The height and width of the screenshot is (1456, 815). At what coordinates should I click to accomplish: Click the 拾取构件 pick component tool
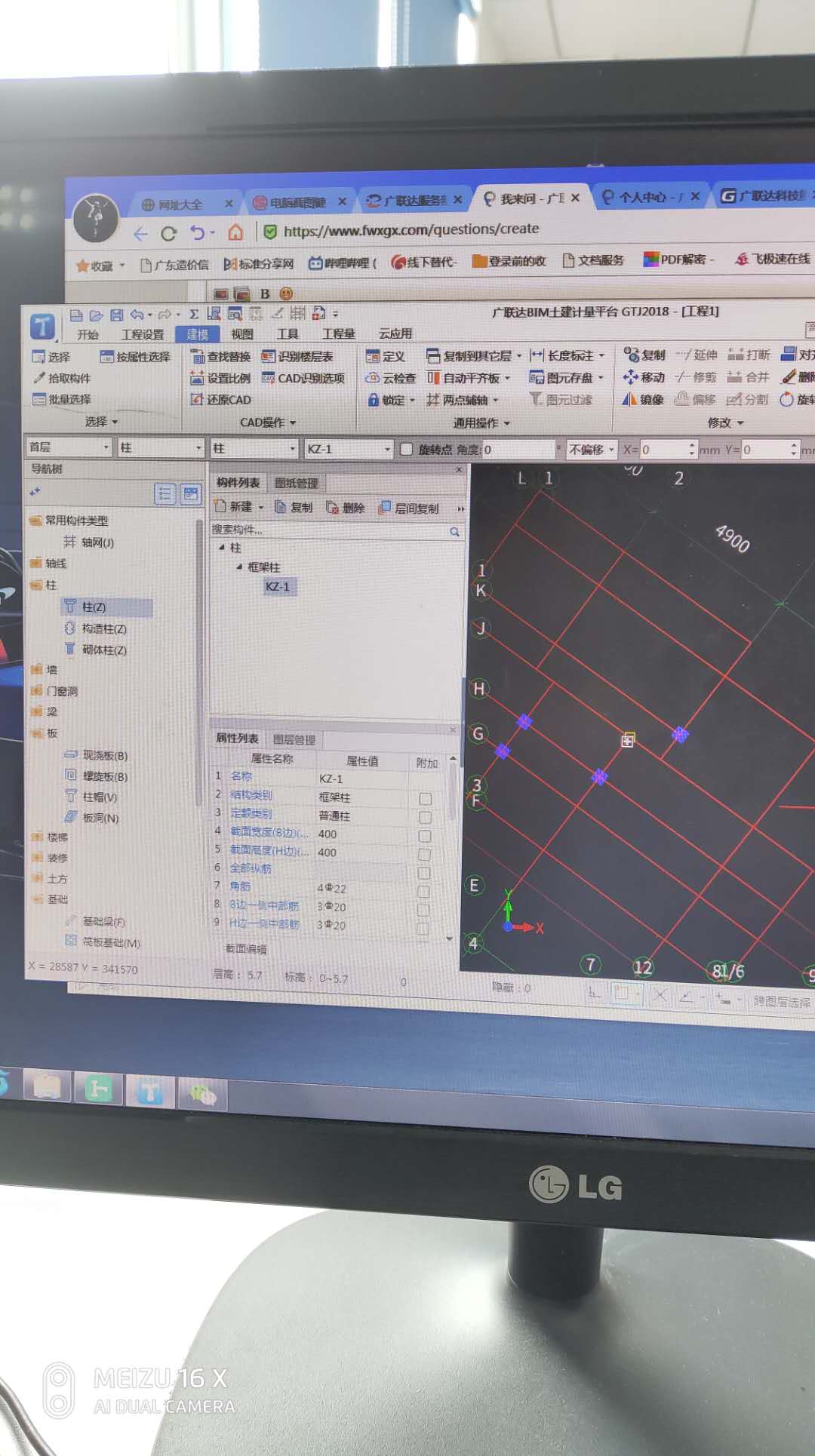61,378
